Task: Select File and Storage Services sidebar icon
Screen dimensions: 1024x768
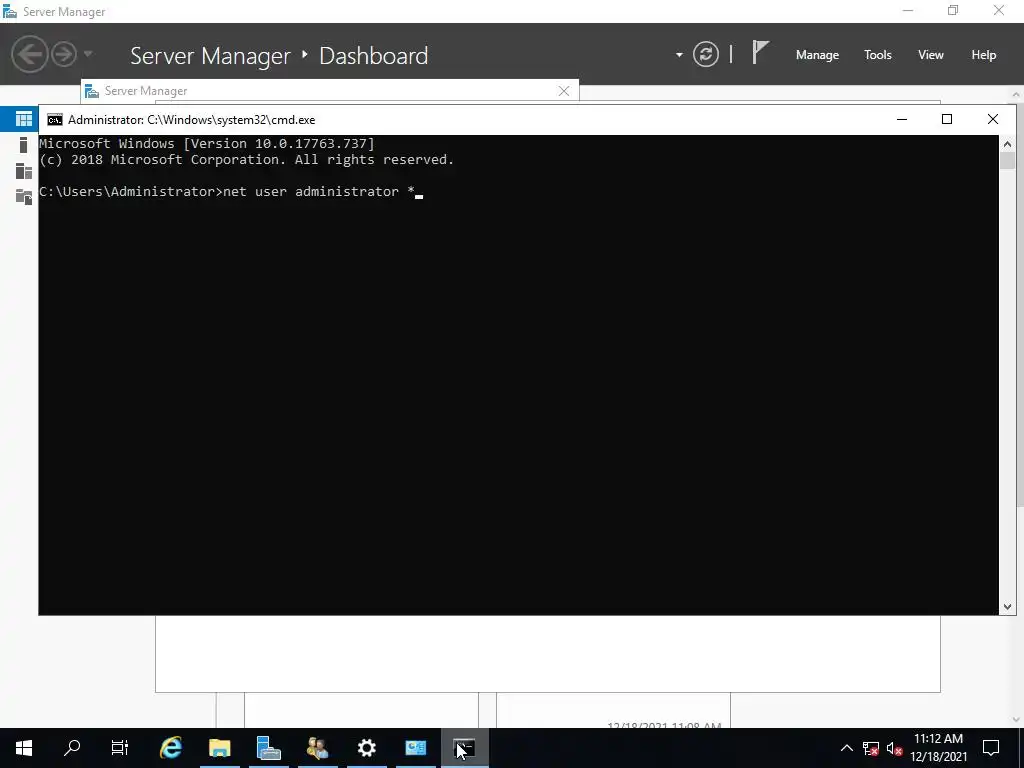Action: click(24, 197)
